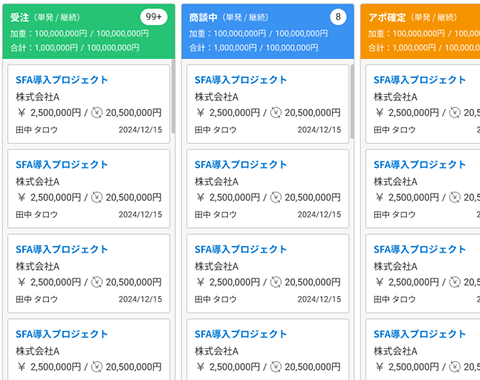Click the recurring-amount clock icon on fourth 商談中 card
The width and height of the screenshot is (480, 380).
[276, 367]
